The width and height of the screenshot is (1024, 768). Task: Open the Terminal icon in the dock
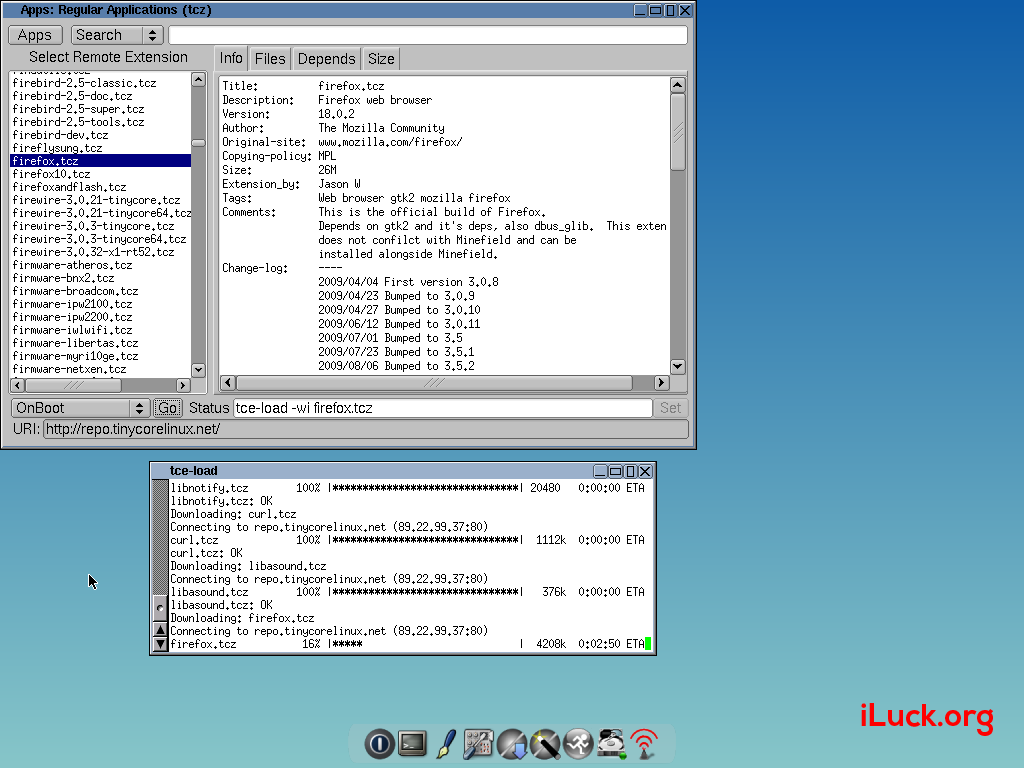413,743
